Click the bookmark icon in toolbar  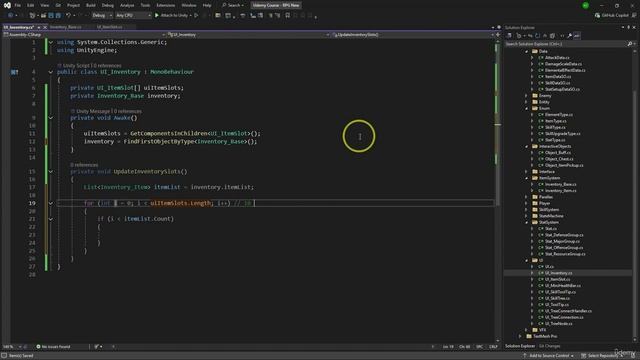(288, 16)
